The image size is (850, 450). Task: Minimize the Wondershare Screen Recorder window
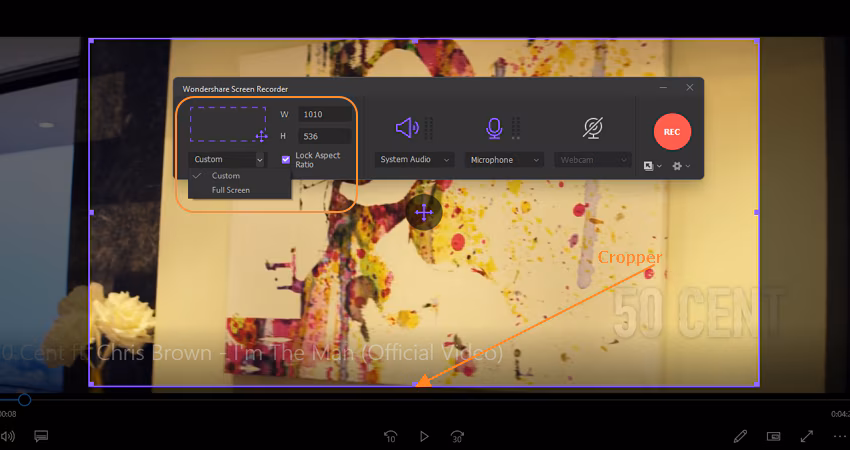click(x=664, y=87)
